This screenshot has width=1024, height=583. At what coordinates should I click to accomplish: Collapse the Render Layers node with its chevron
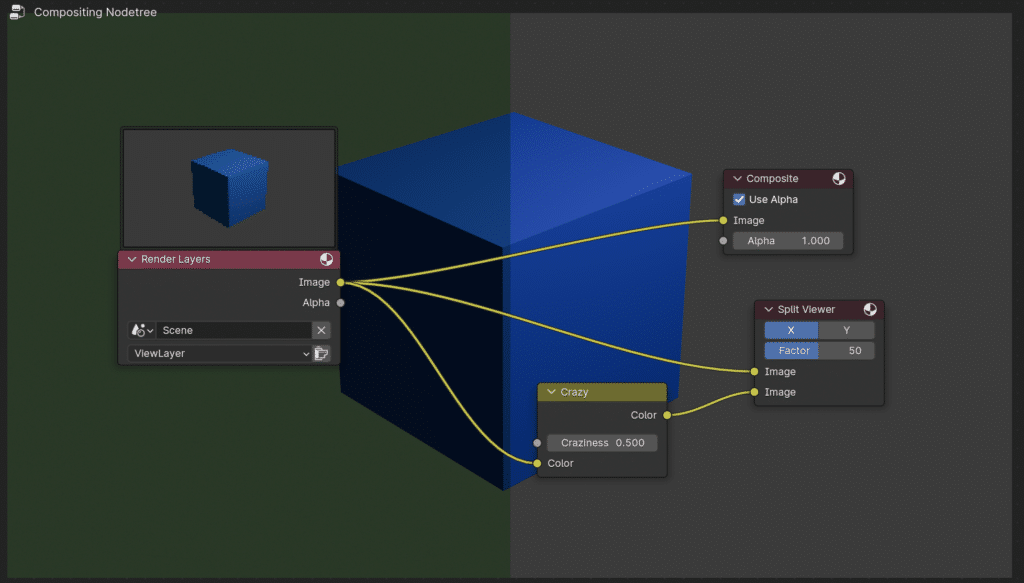[x=131, y=259]
